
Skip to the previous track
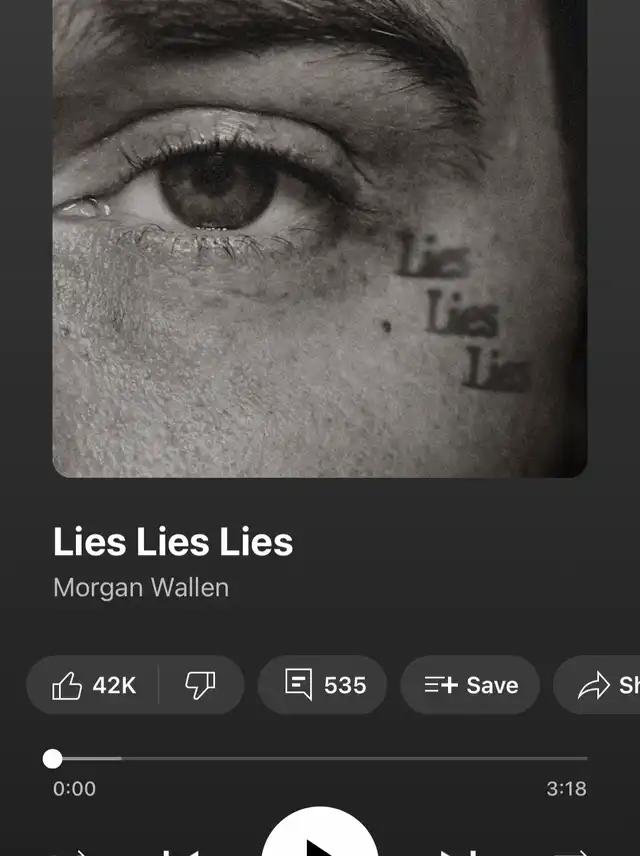[182, 852]
